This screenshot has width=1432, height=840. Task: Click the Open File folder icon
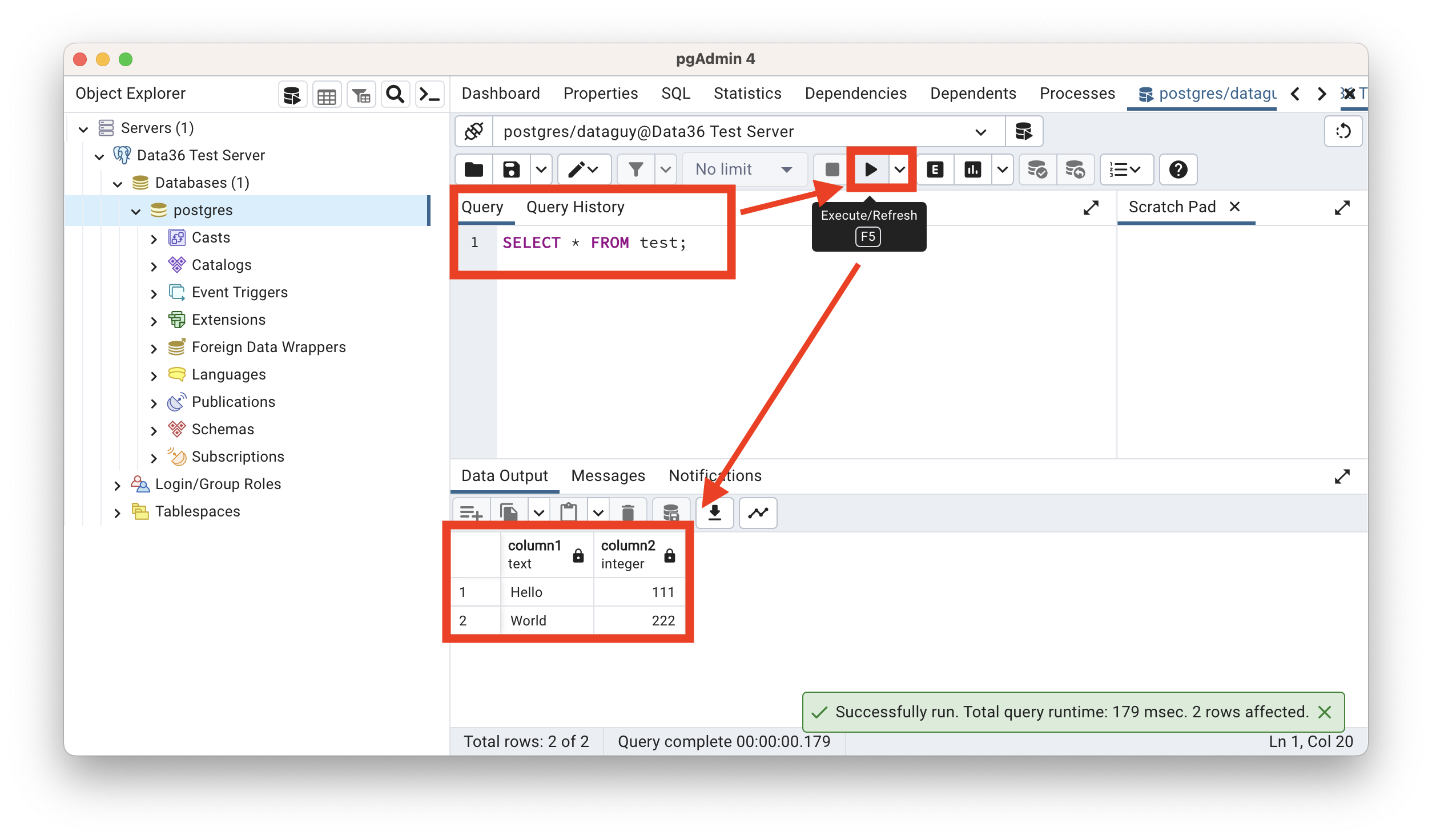473,169
